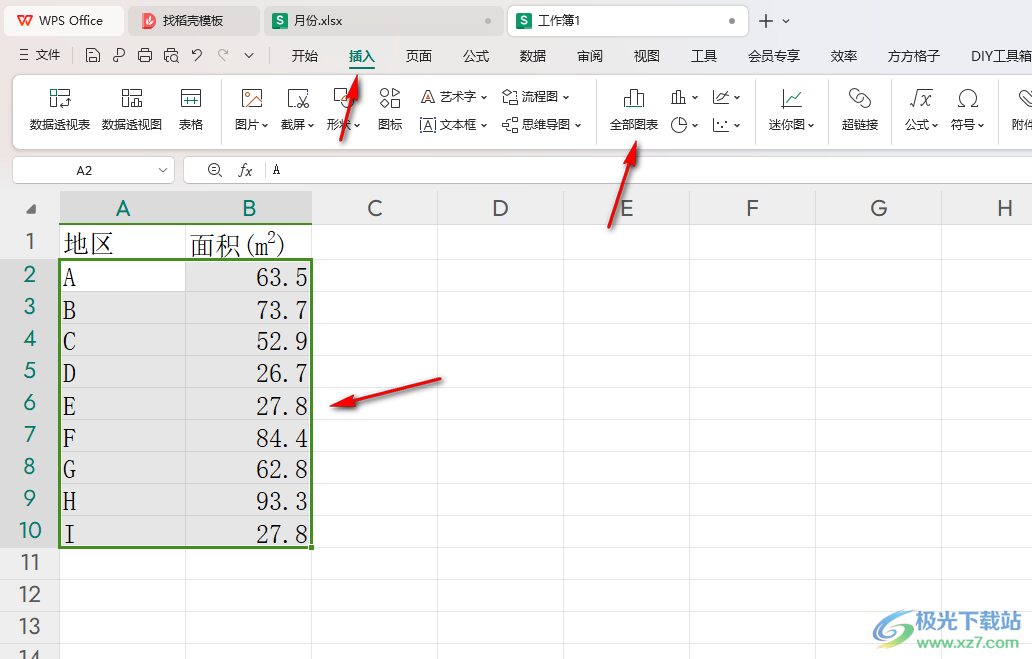Image resolution: width=1032 pixels, height=659 pixels.
Task: Click the Sparkline (迷你图) icon
Action: [x=791, y=109]
